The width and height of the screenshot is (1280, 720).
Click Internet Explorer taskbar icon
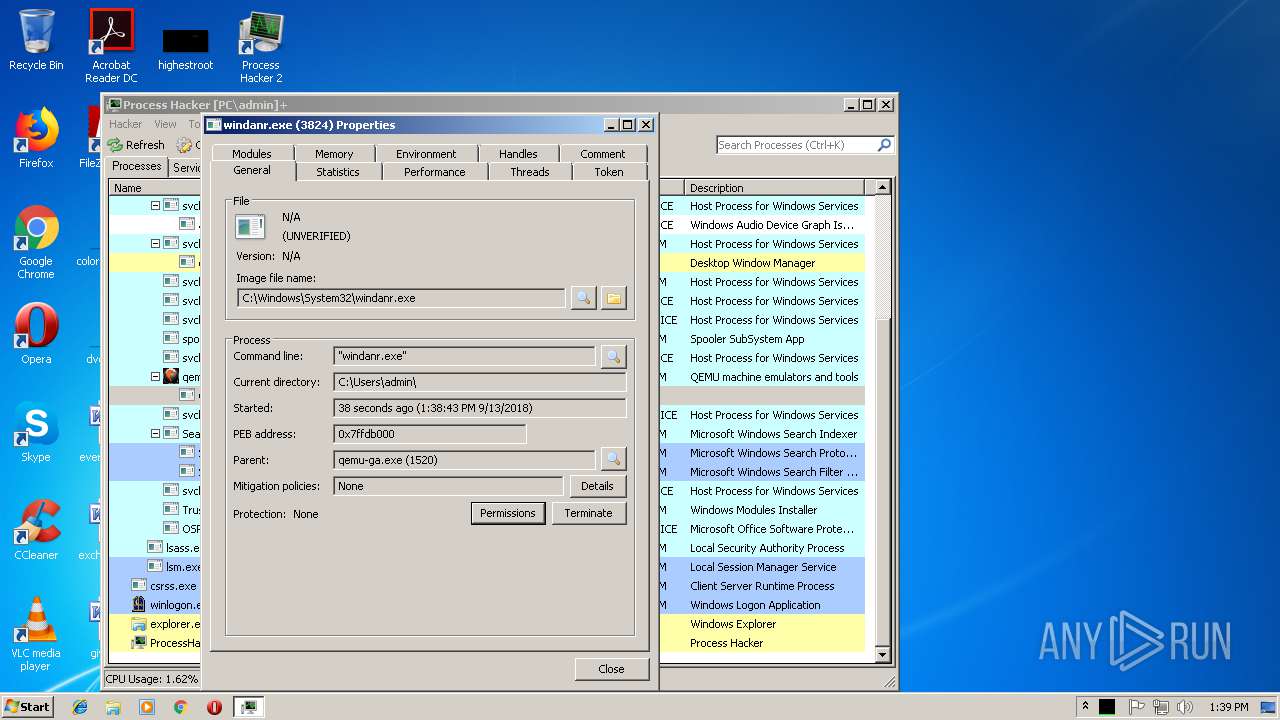point(80,707)
